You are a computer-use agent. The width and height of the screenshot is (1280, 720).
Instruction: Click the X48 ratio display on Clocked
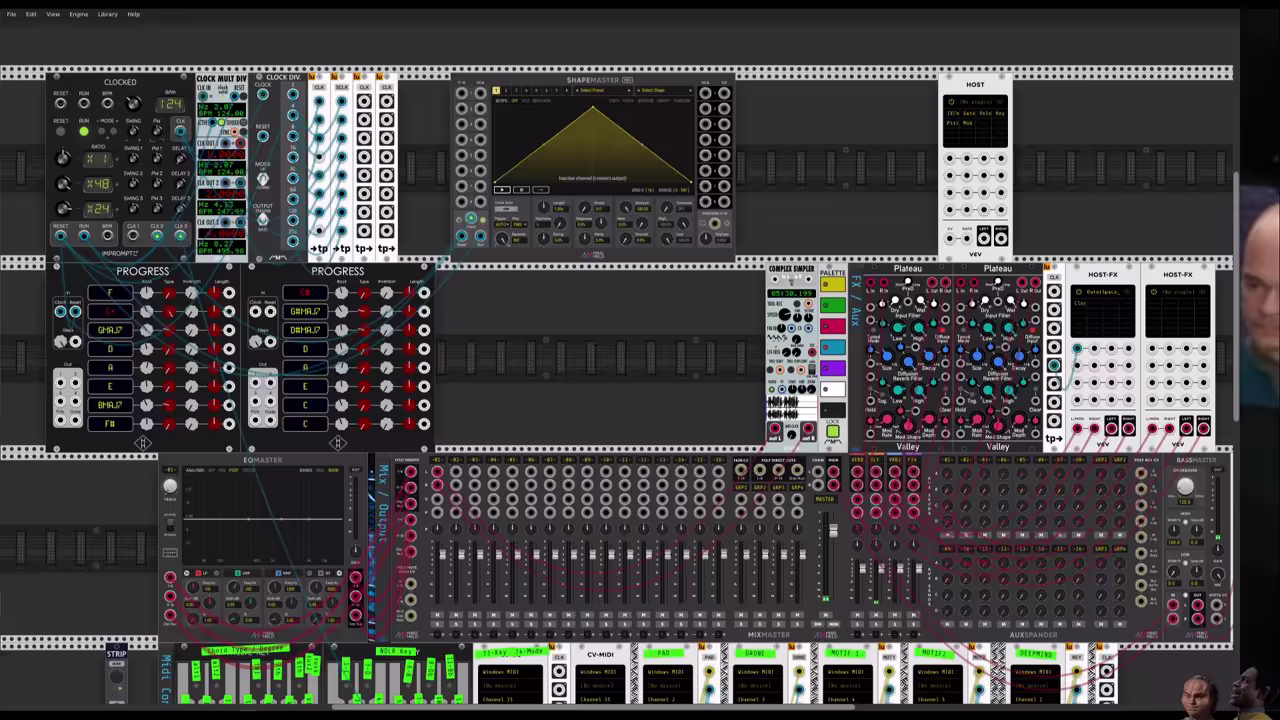pos(98,184)
